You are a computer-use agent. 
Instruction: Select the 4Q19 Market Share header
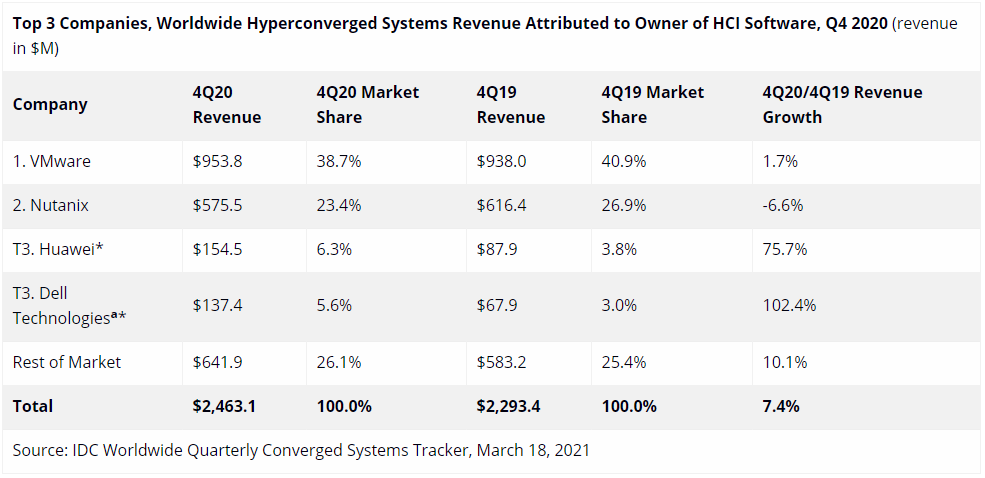(653, 105)
